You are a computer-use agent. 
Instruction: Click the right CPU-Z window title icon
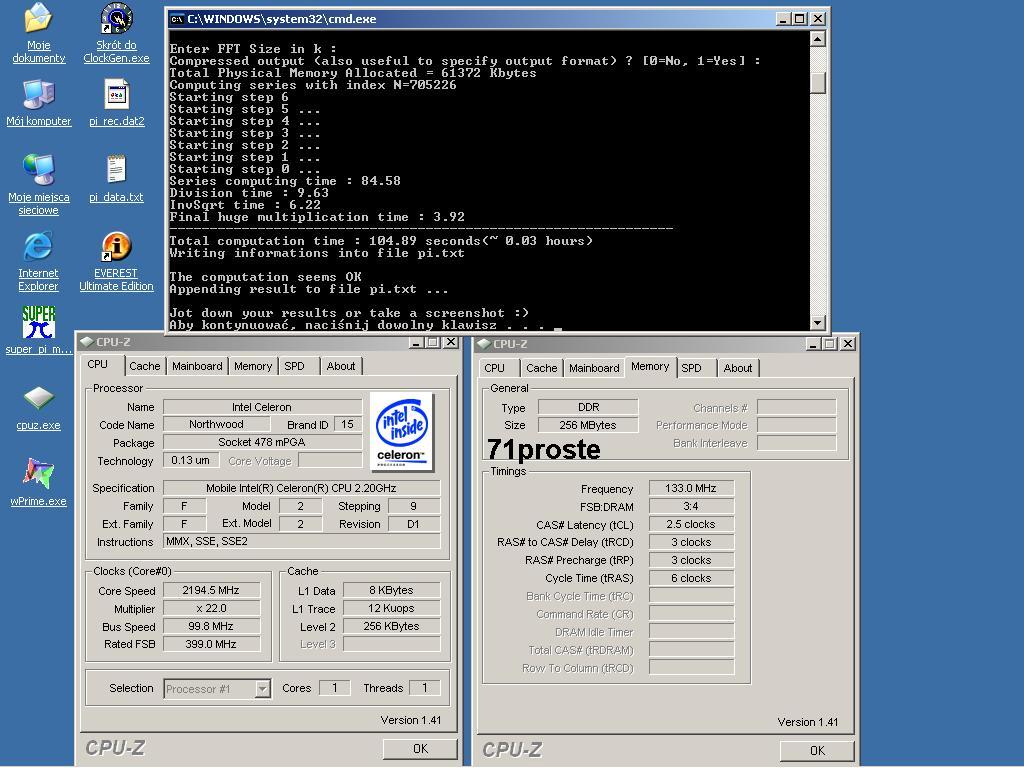(x=484, y=344)
